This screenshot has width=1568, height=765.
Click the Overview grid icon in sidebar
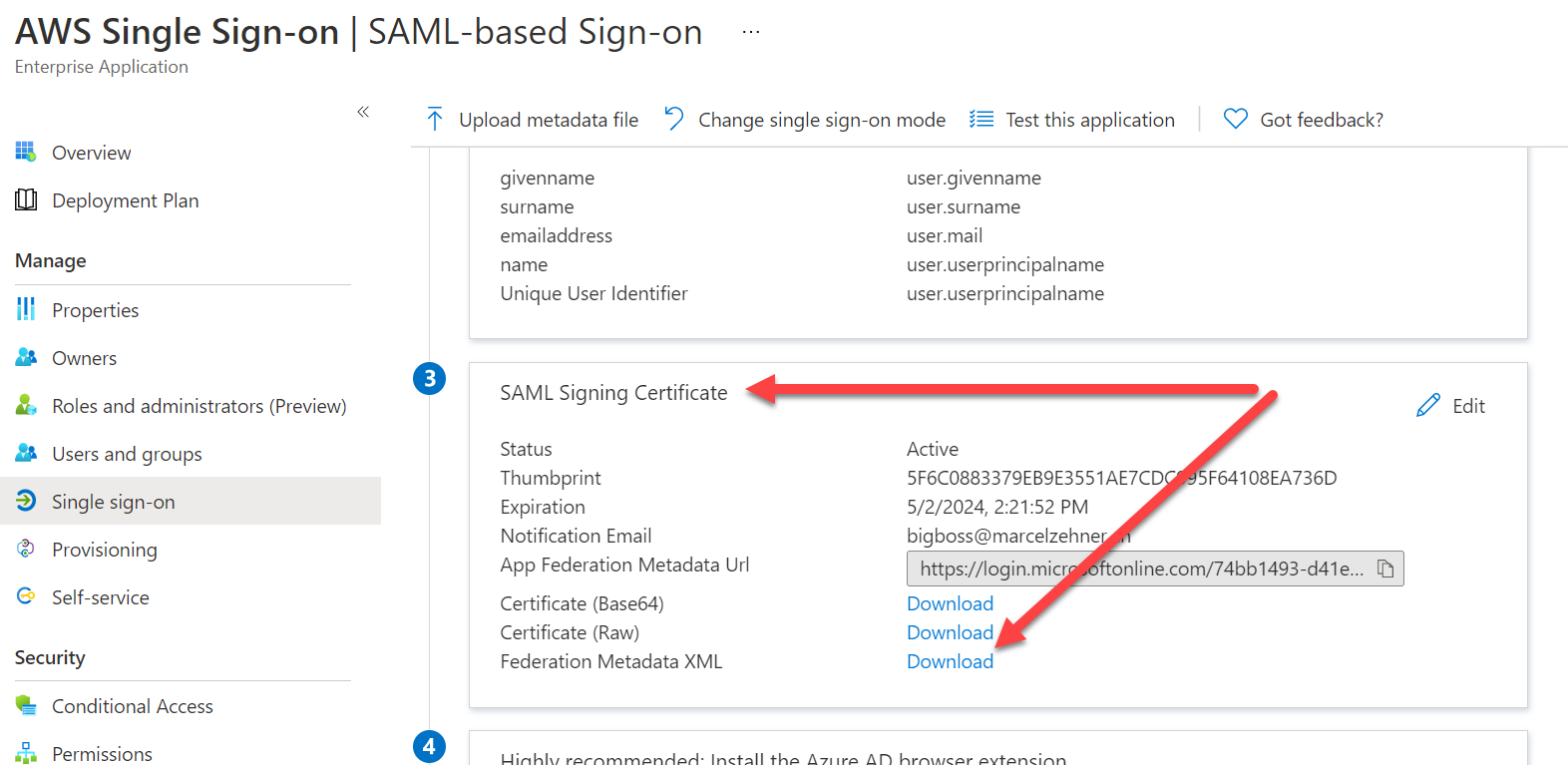[x=26, y=153]
